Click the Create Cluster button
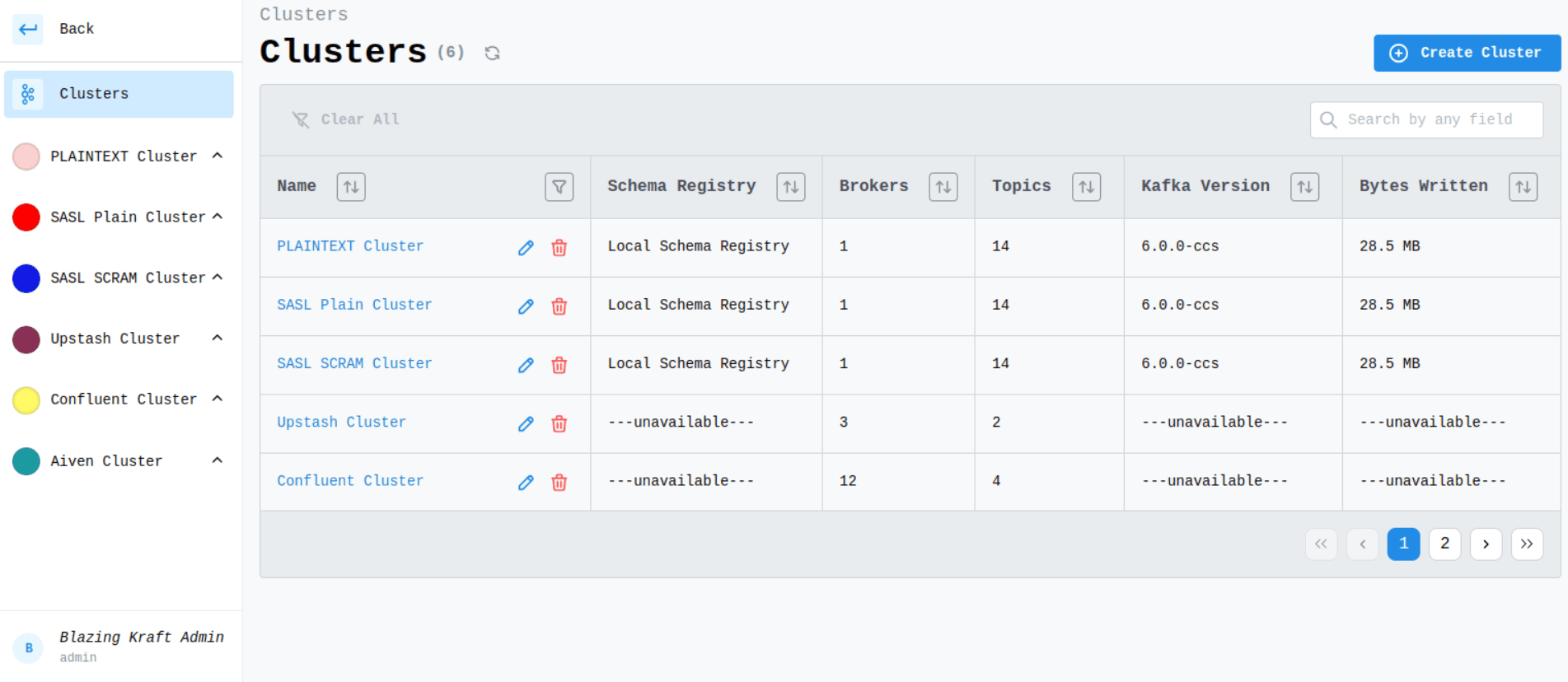Image resolution: width=1568 pixels, height=682 pixels. click(1467, 53)
